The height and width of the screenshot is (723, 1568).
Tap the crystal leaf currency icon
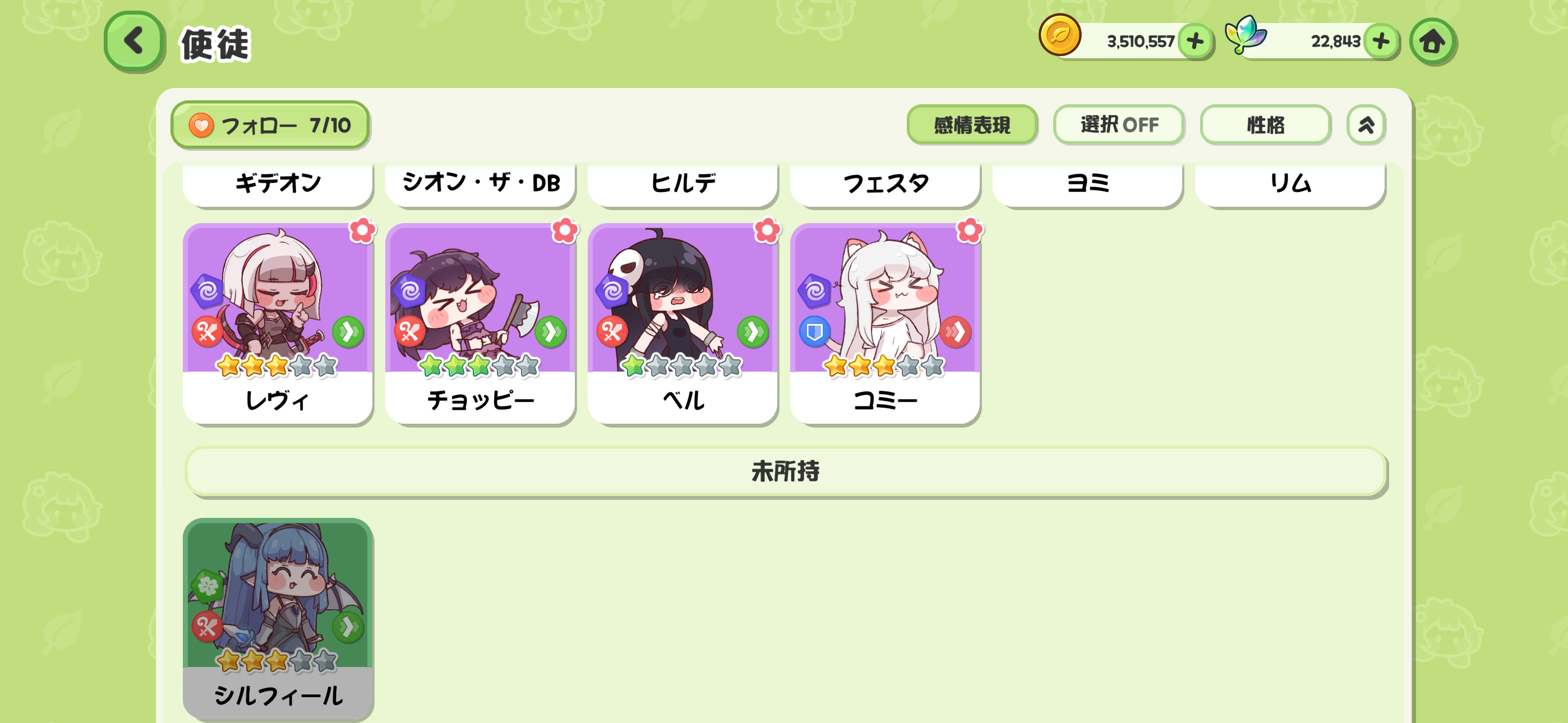[1246, 35]
